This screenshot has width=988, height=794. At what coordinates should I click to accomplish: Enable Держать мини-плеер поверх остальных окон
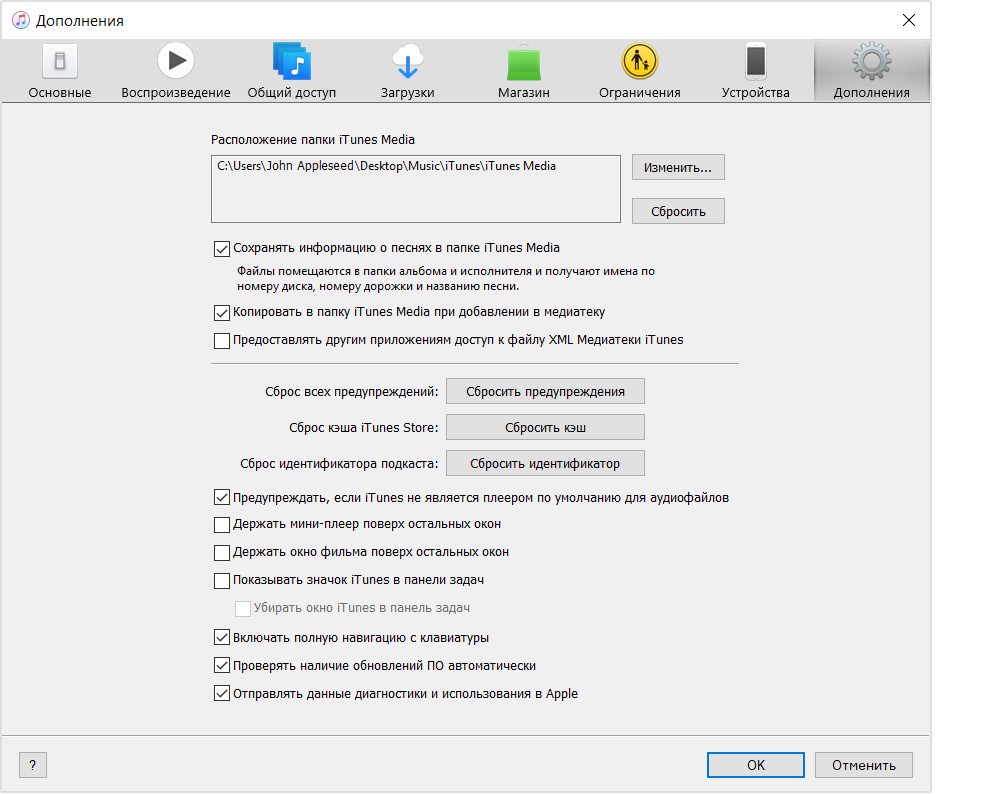pyautogui.click(x=222, y=525)
